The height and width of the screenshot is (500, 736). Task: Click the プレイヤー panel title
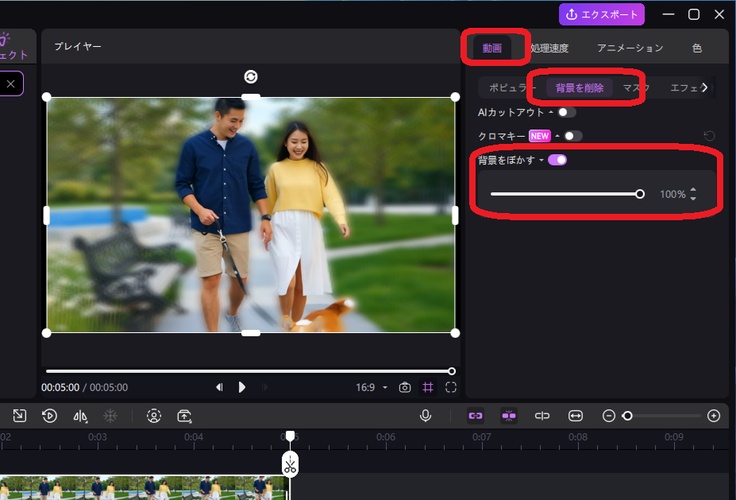coord(77,46)
